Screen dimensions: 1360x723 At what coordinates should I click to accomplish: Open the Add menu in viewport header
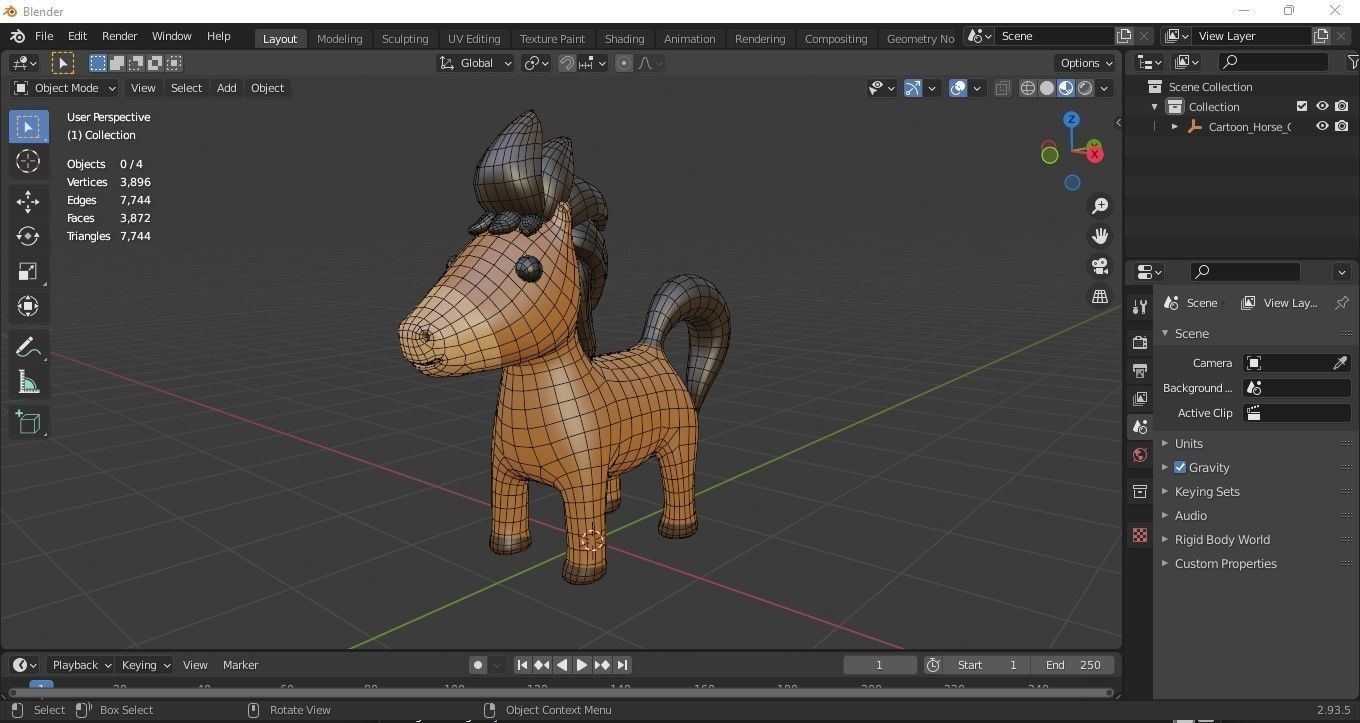coord(227,88)
